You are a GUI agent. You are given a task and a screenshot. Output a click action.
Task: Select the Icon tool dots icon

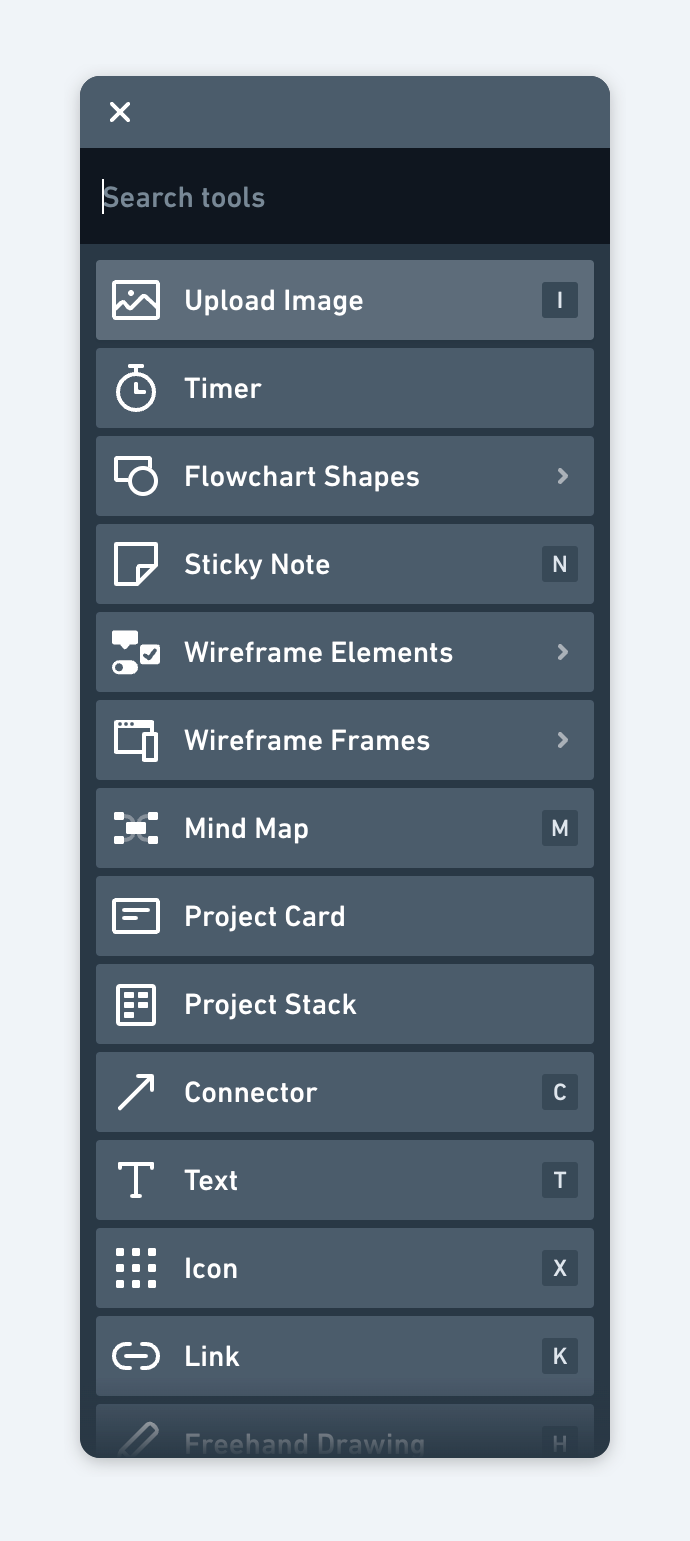pos(136,1267)
